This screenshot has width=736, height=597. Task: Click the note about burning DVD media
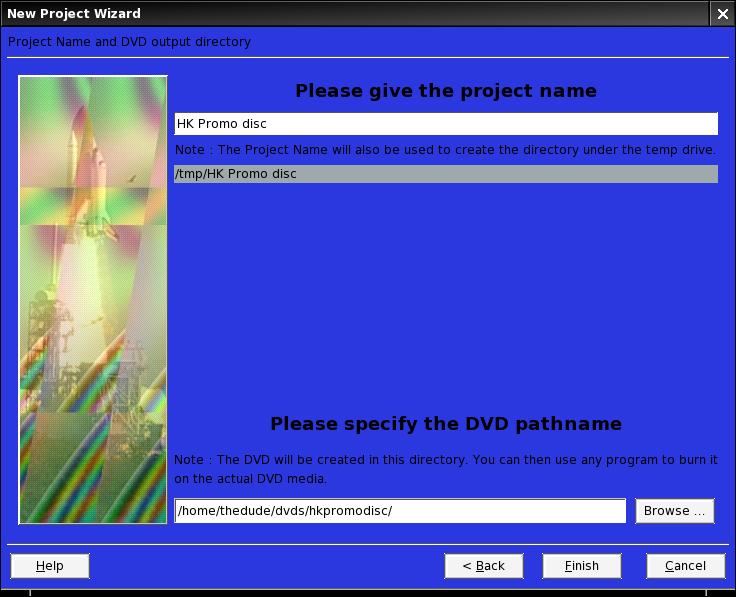click(x=445, y=469)
